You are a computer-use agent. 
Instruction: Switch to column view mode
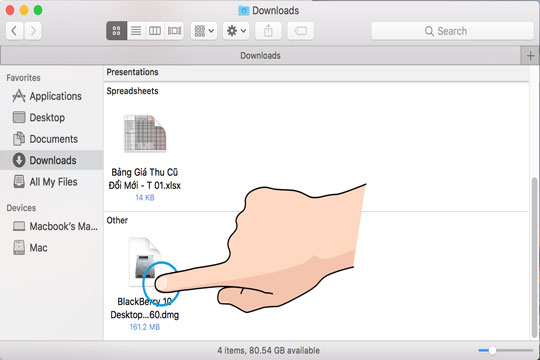tap(155, 31)
